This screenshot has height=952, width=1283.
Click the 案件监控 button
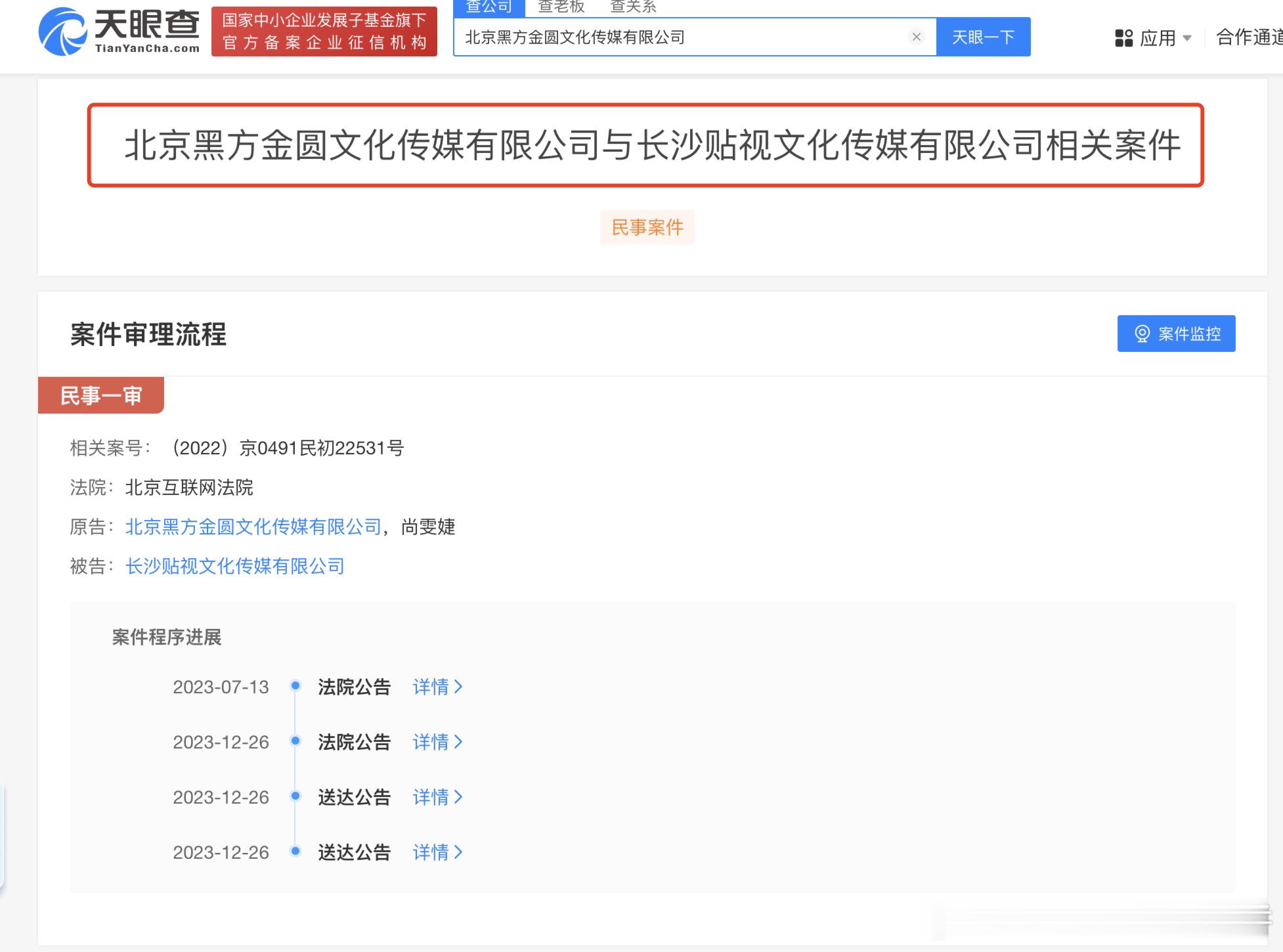pyautogui.click(x=1176, y=334)
